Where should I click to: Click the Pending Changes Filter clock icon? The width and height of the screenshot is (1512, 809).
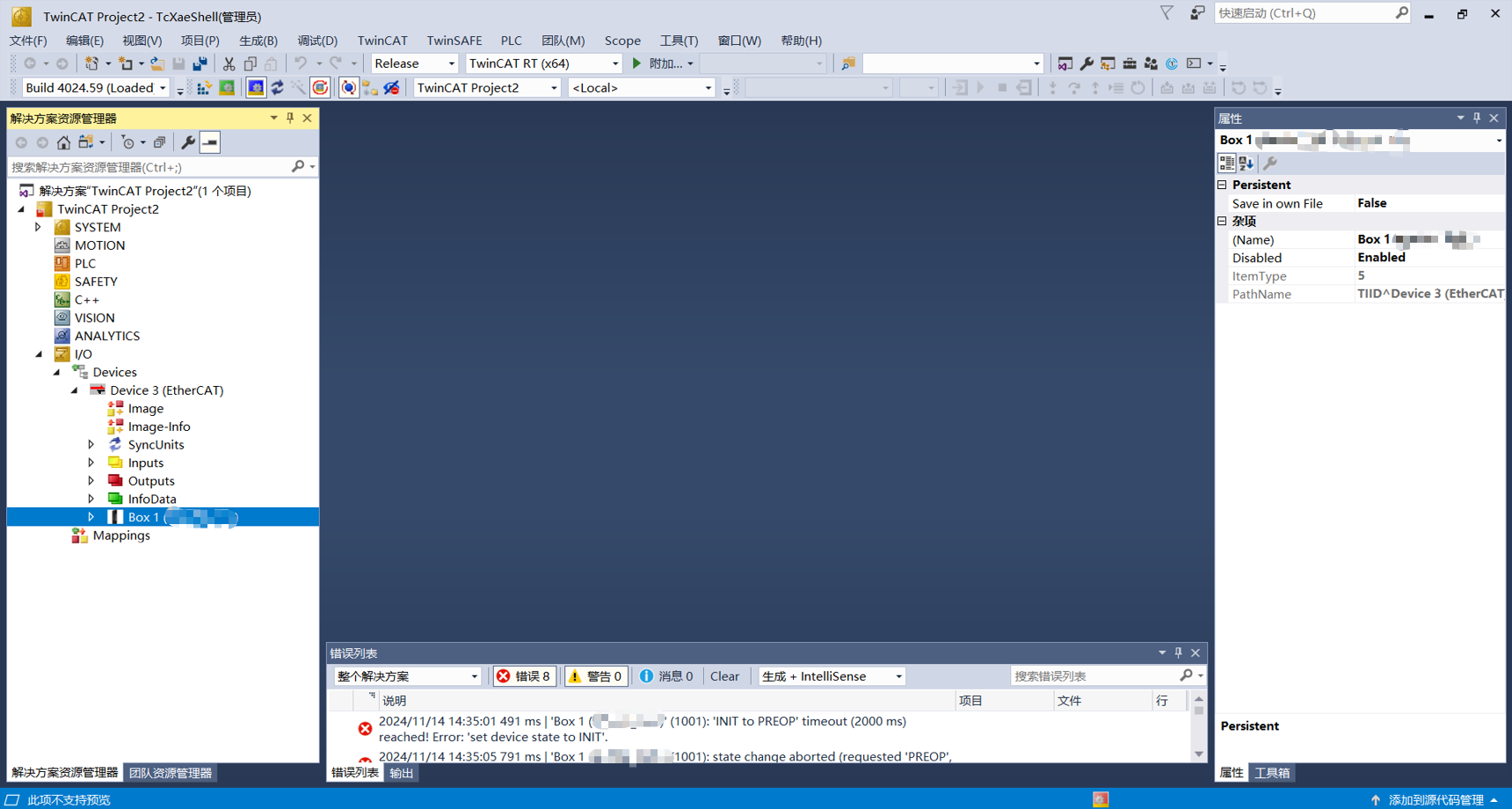(128, 142)
